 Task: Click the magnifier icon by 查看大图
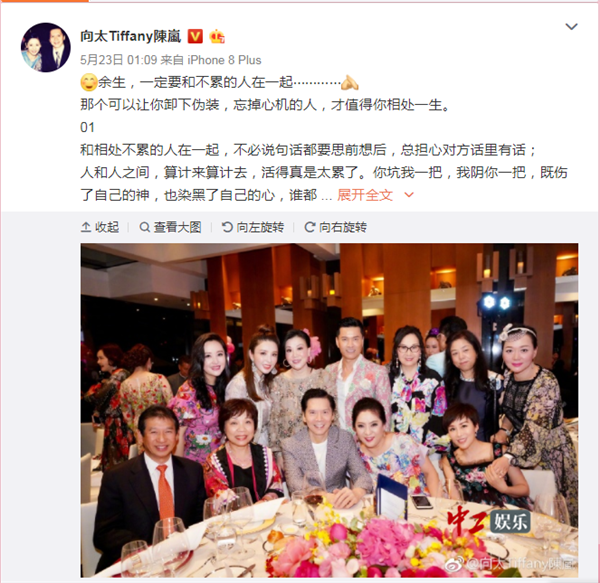144,227
